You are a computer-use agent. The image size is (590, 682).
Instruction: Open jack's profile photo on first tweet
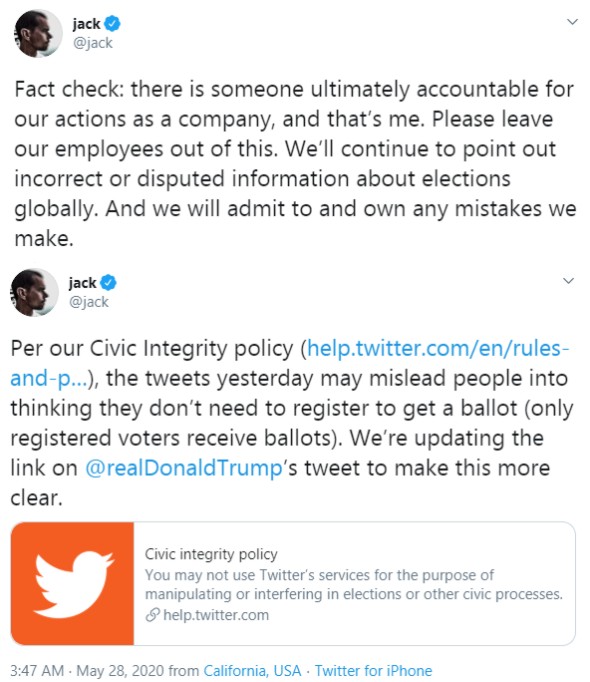tap(38, 33)
